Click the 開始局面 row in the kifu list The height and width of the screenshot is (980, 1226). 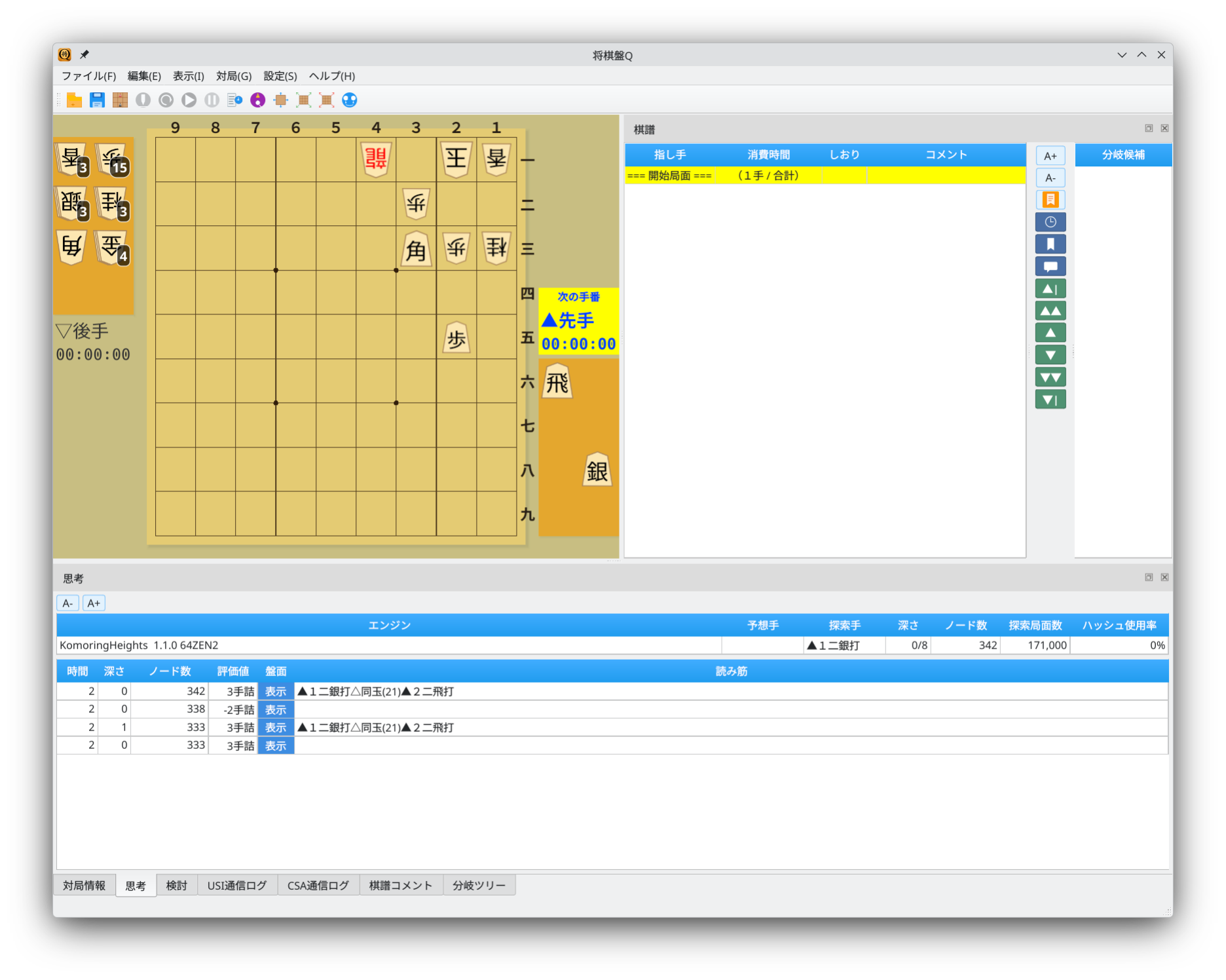669,176
